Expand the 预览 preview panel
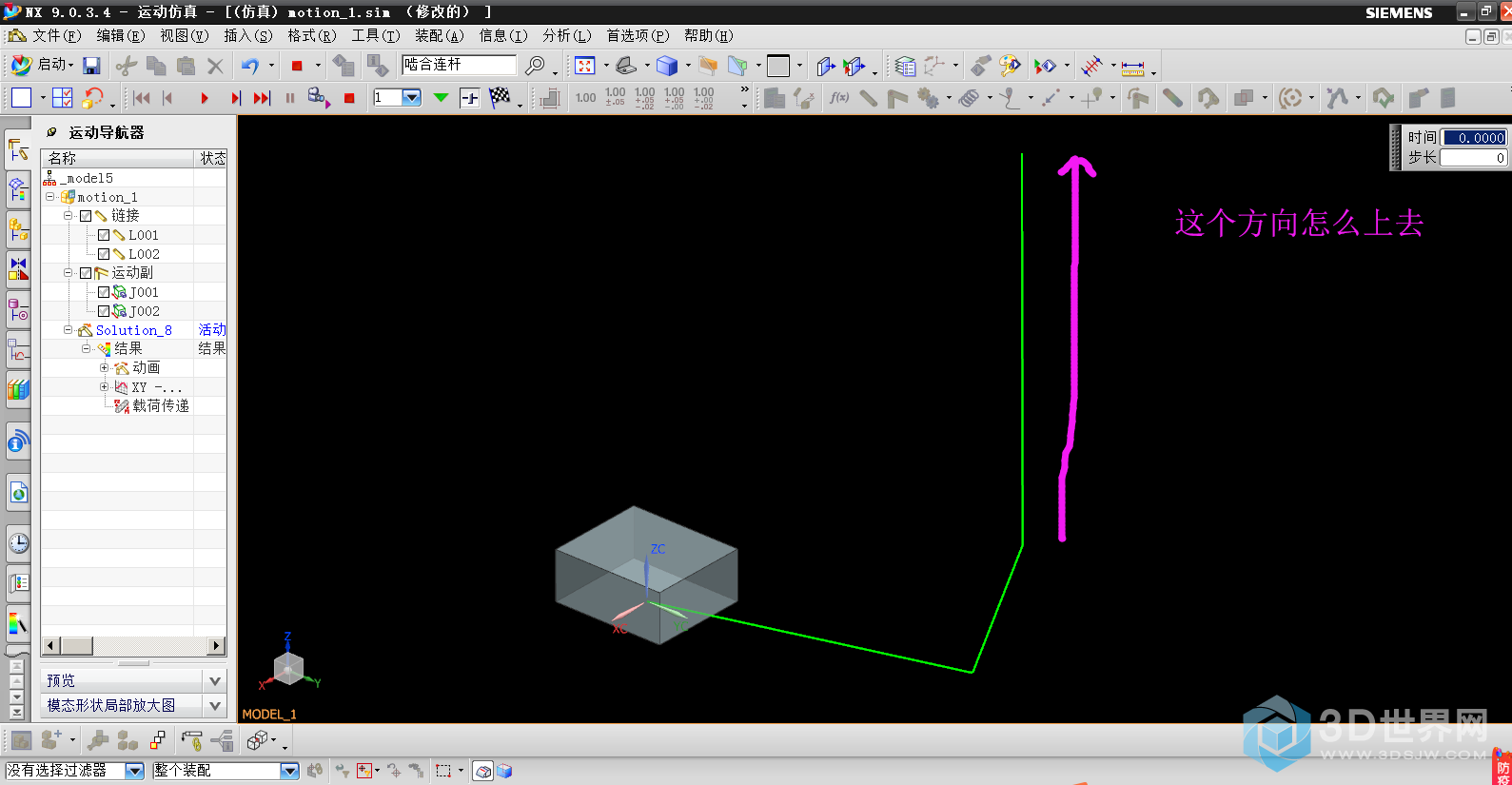Screen dimensions: 1512x785 point(215,680)
